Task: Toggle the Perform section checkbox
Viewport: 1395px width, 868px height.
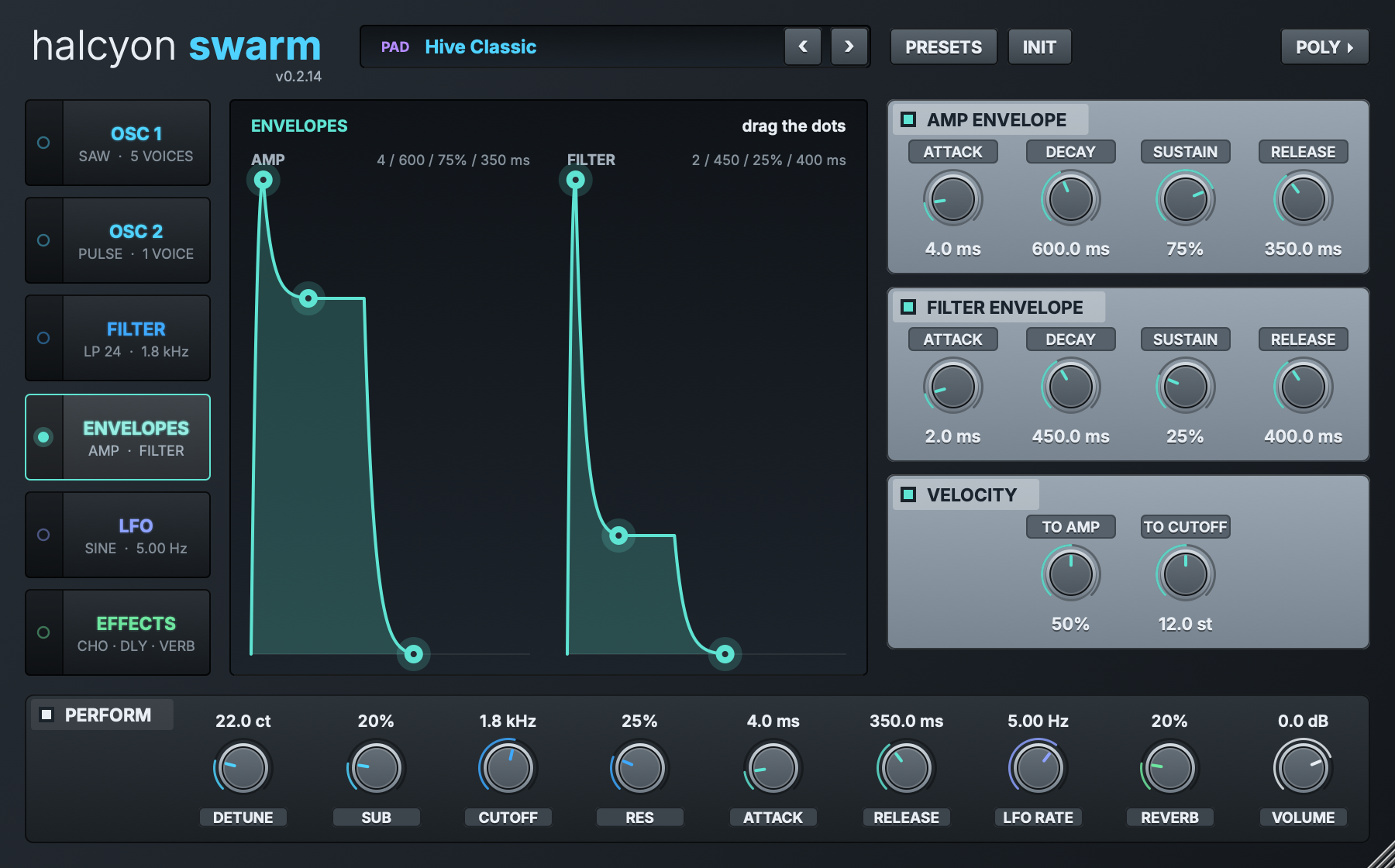Action: pyautogui.click(x=46, y=715)
